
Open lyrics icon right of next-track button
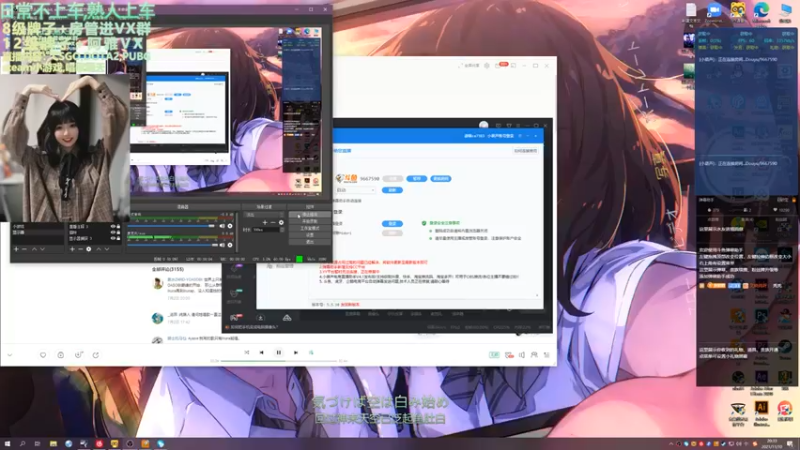pyautogui.click(x=311, y=352)
